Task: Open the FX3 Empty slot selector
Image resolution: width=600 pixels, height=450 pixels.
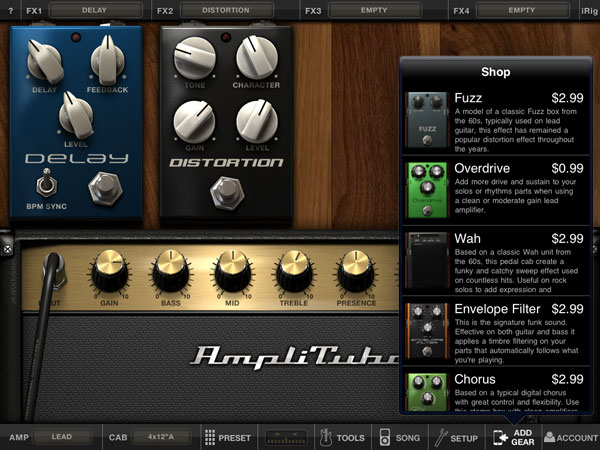Action: pos(375,10)
